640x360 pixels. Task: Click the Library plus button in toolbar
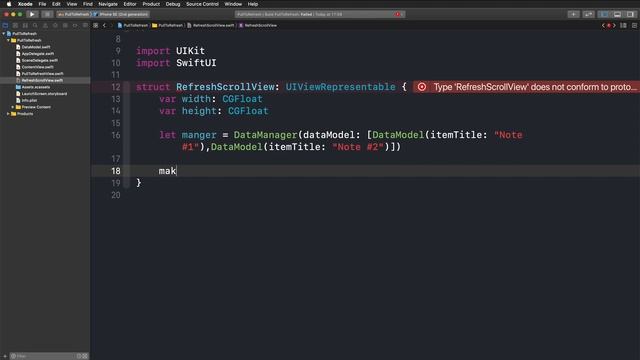point(573,14)
